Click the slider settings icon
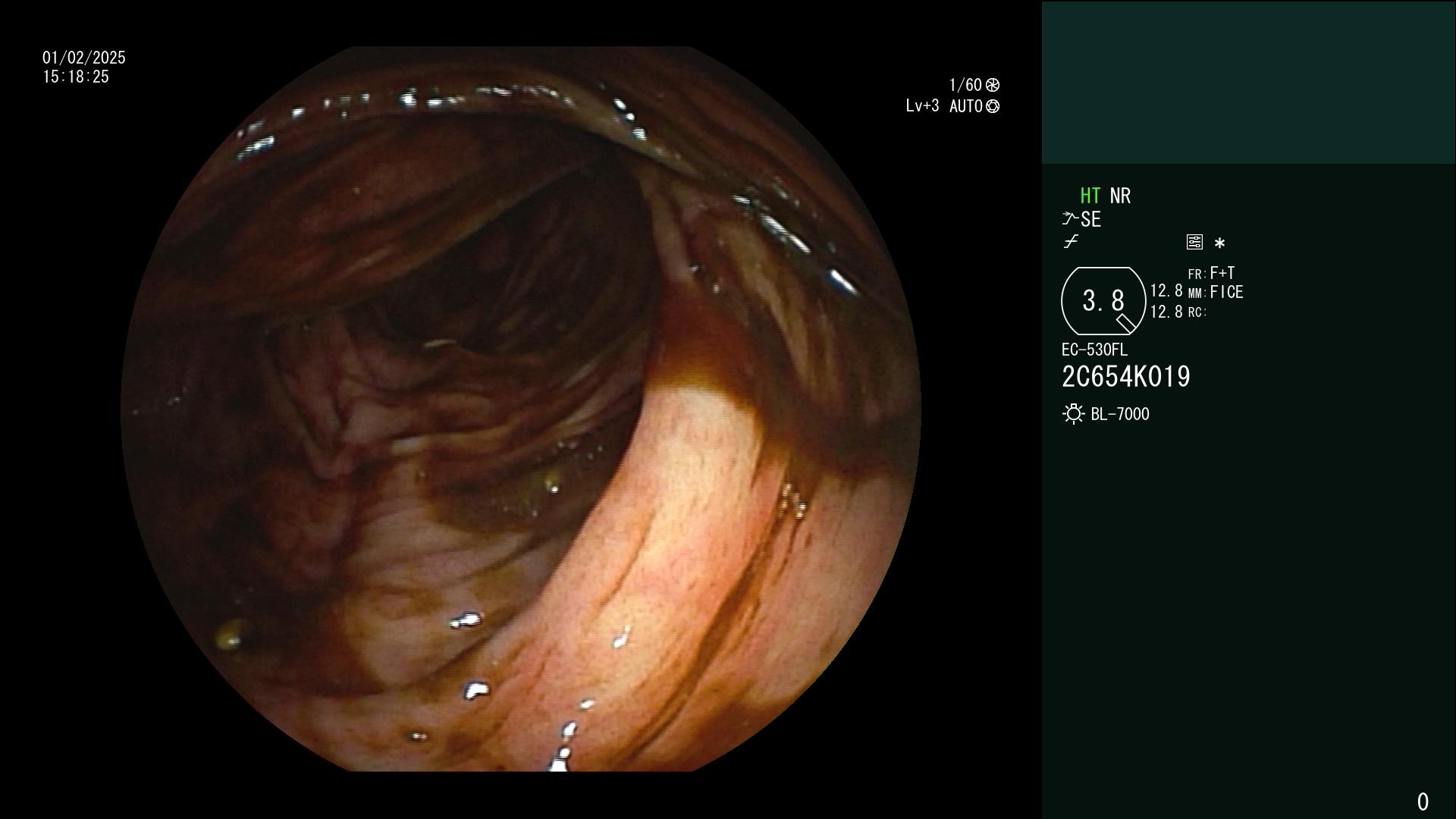1456x819 pixels. pyautogui.click(x=1194, y=242)
